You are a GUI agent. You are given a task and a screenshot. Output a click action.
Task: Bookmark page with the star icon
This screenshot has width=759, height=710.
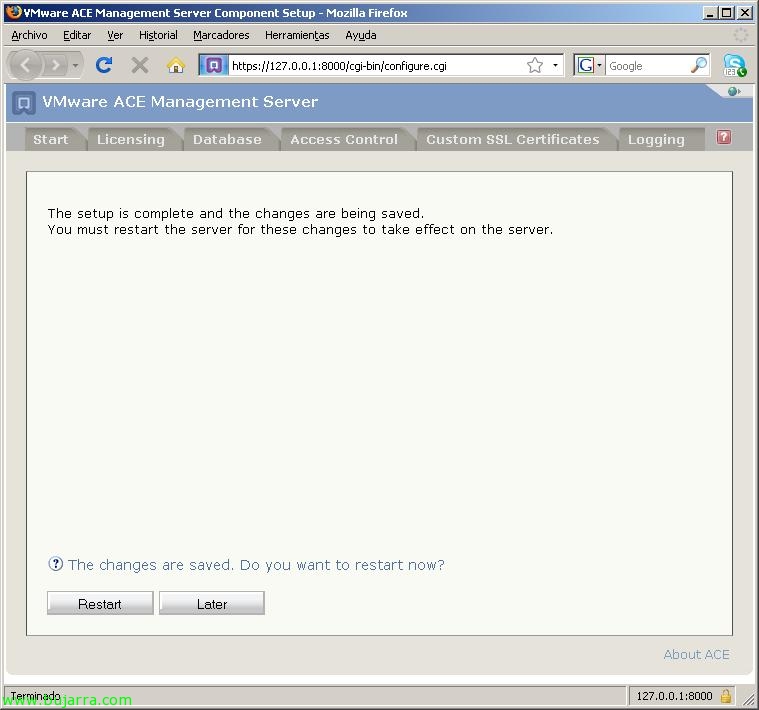[x=535, y=65]
